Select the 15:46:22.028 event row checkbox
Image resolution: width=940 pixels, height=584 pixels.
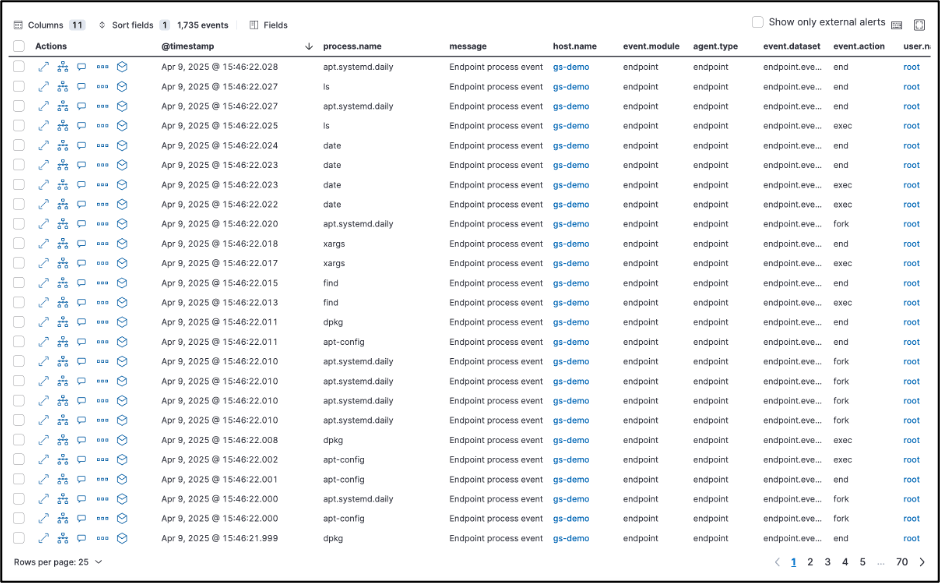coord(19,67)
